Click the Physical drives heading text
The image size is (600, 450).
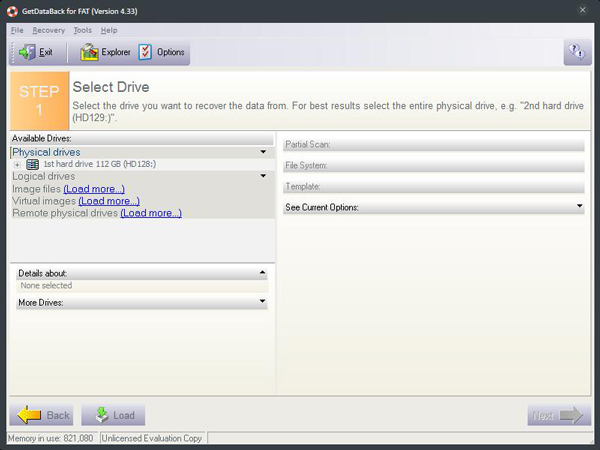point(46,152)
